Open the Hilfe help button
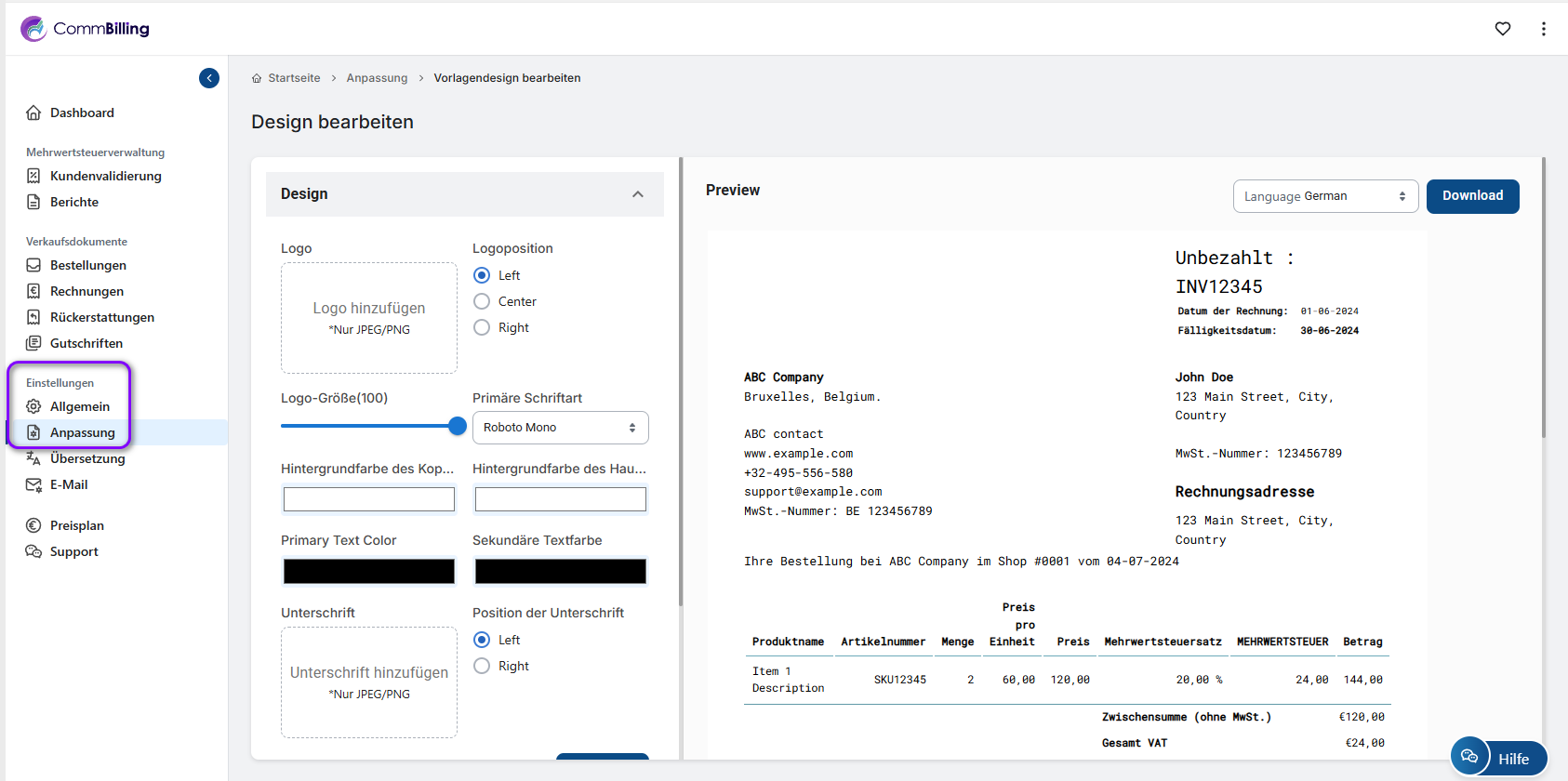Viewport: 1568px width, 781px height. pos(1513,759)
